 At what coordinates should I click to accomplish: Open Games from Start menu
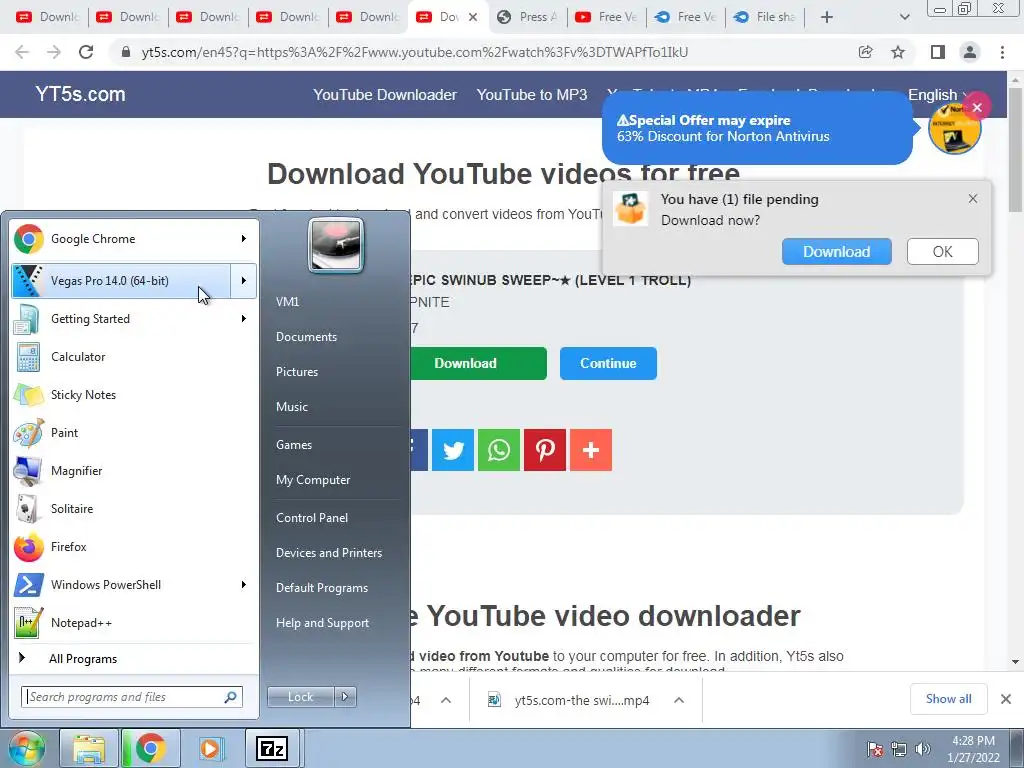click(x=294, y=445)
